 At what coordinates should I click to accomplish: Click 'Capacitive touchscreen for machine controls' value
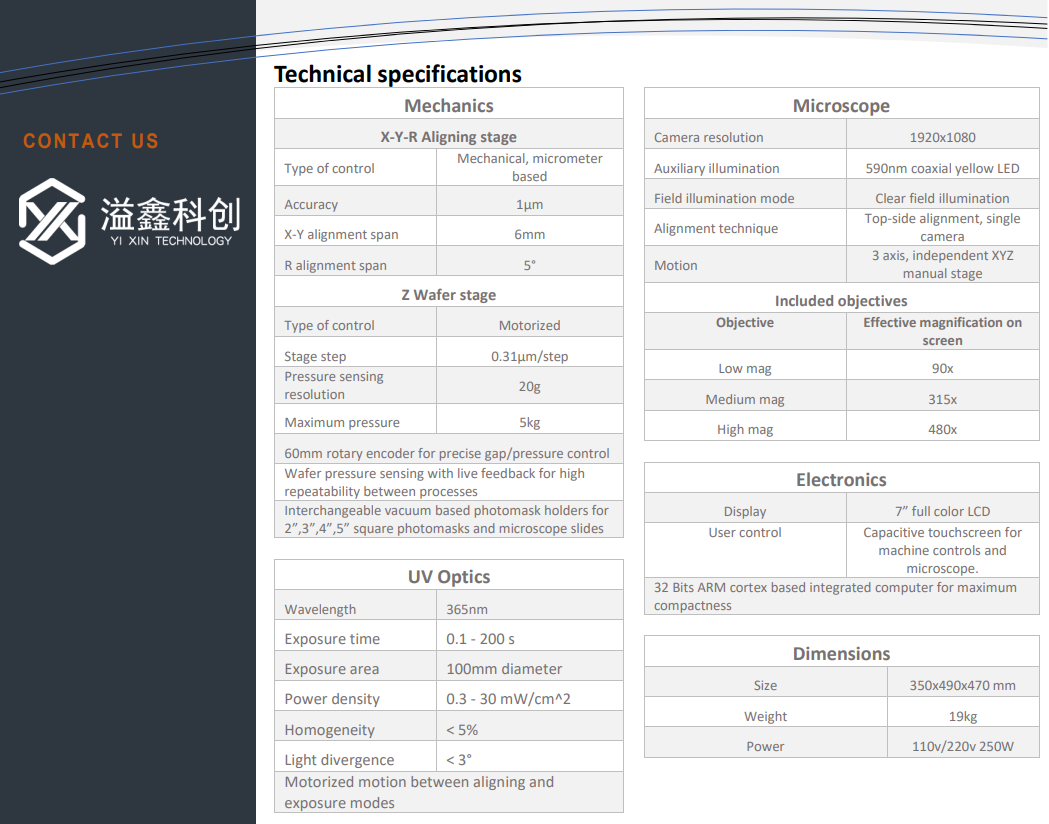point(943,550)
